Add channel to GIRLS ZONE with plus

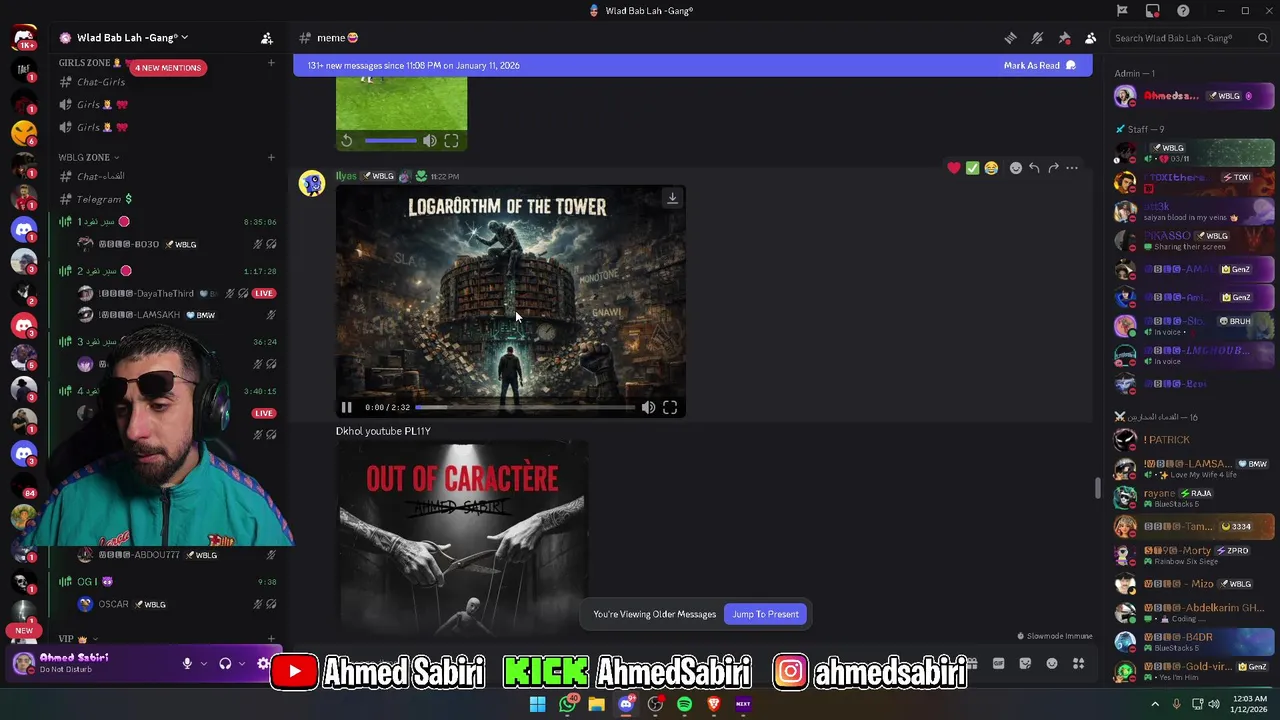click(x=271, y=63)
